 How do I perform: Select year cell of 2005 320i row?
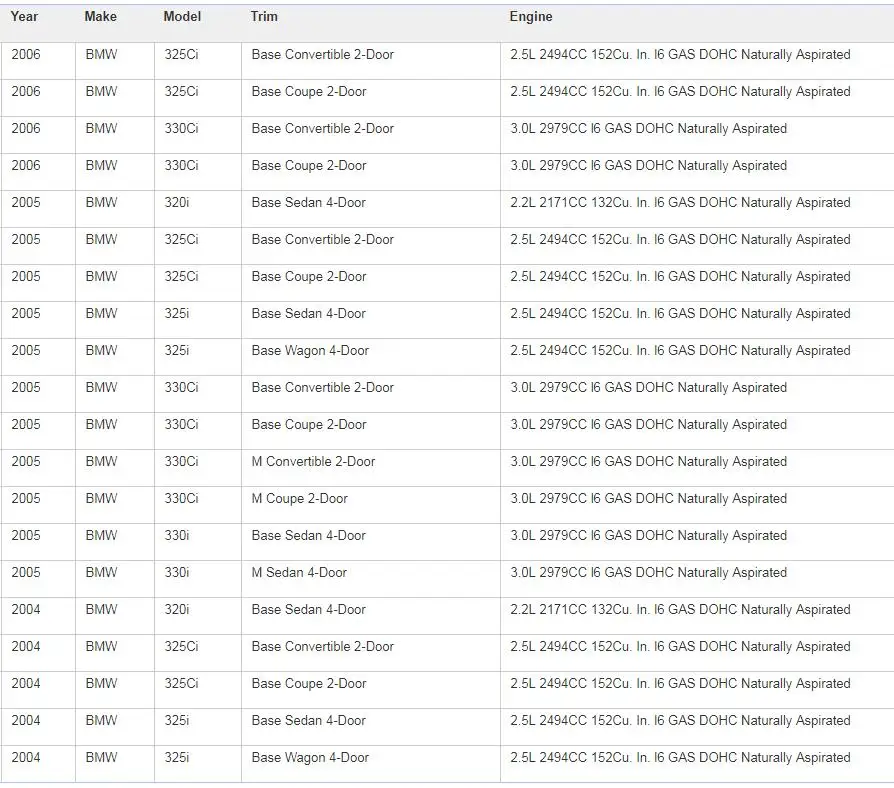pyautogui.click(x=38, y=209)
